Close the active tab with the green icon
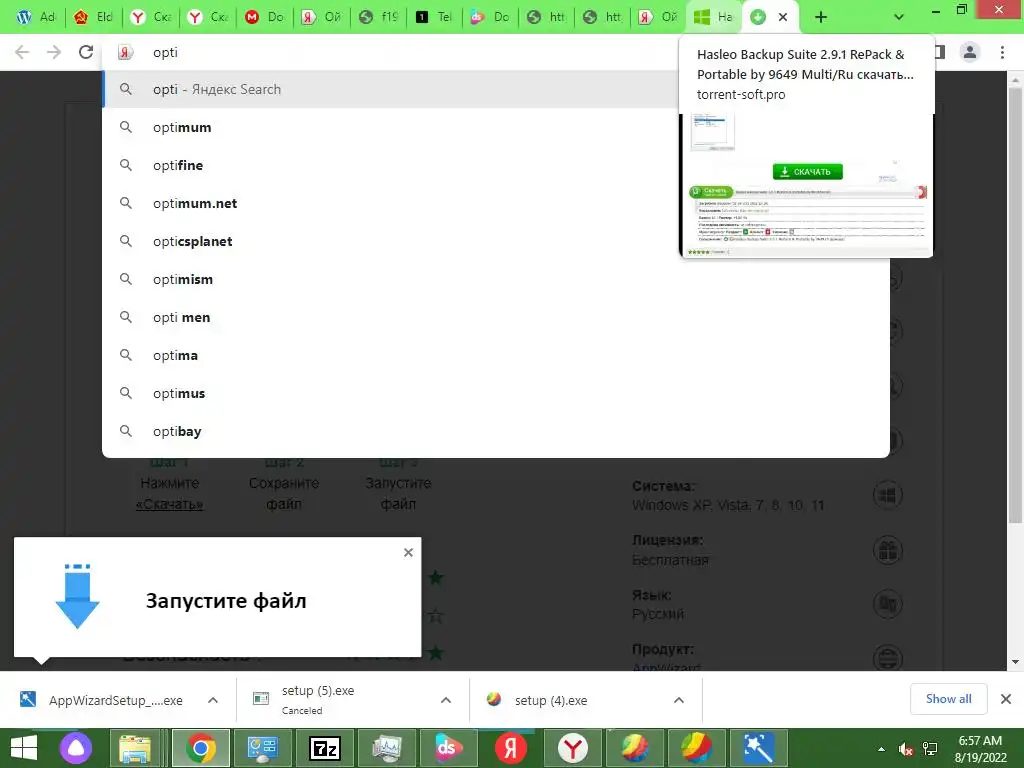1024x768 pixels. point(783,17)
